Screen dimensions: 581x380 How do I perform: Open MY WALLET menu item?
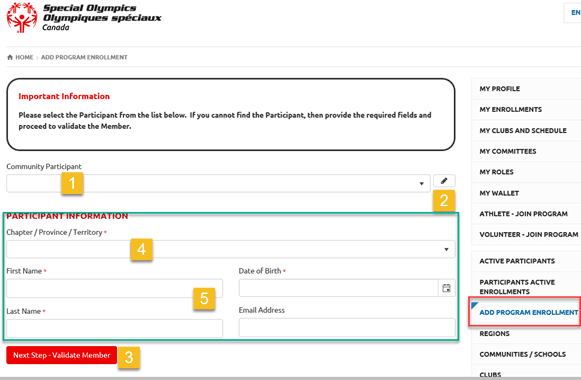[x=499, y=193]
